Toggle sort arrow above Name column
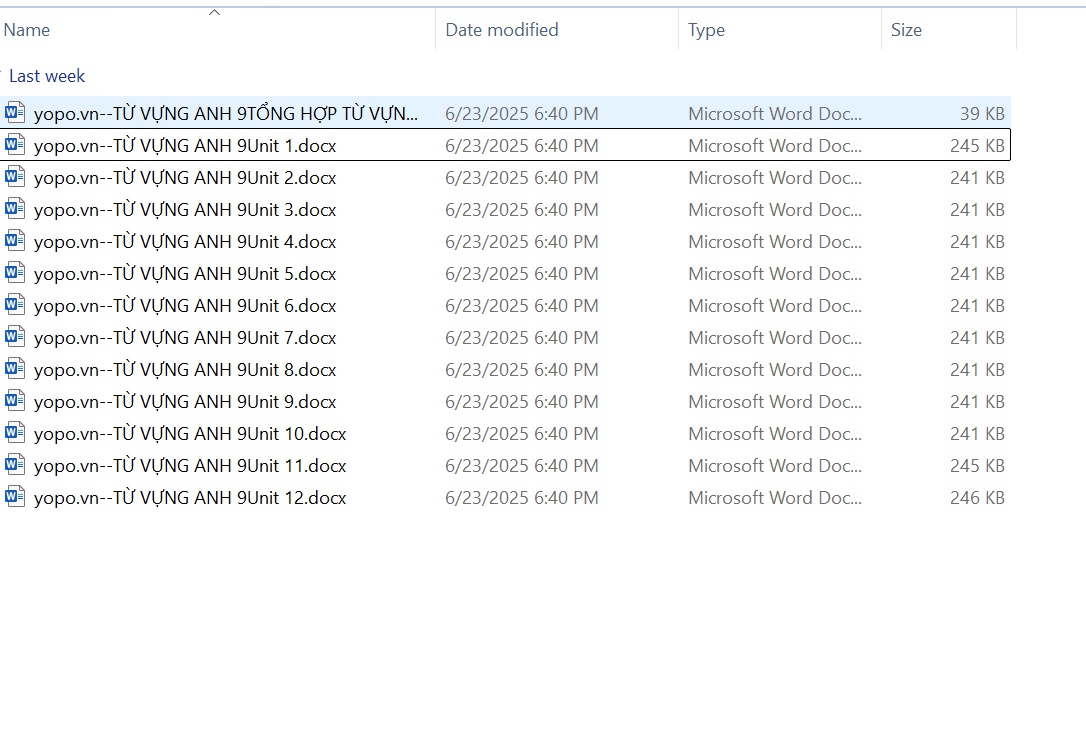1086x756 pixels. (215, 13)
